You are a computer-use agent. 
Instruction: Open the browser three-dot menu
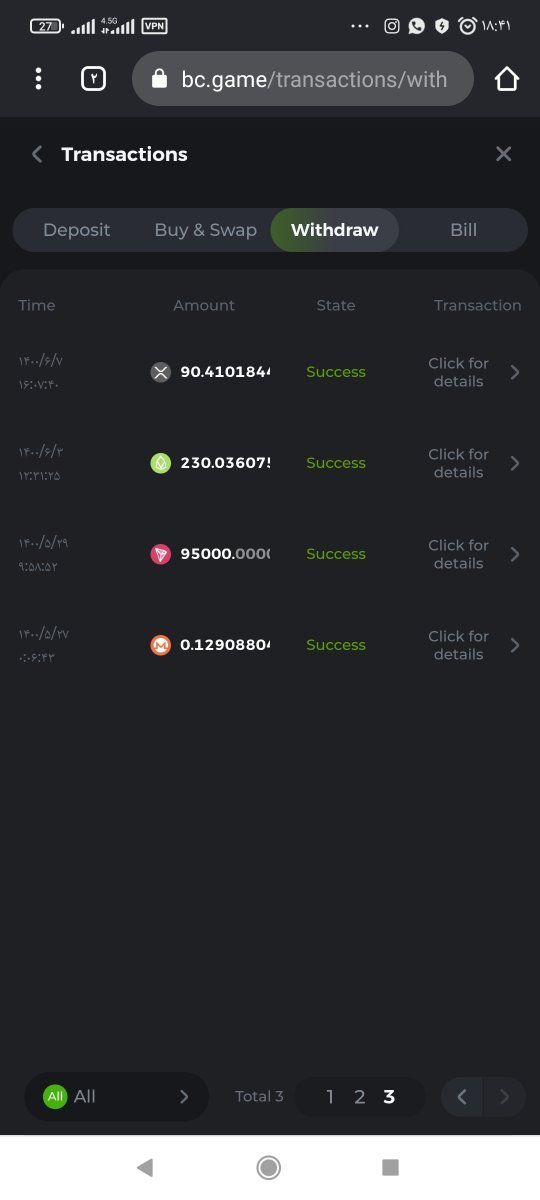coord(38,78)
